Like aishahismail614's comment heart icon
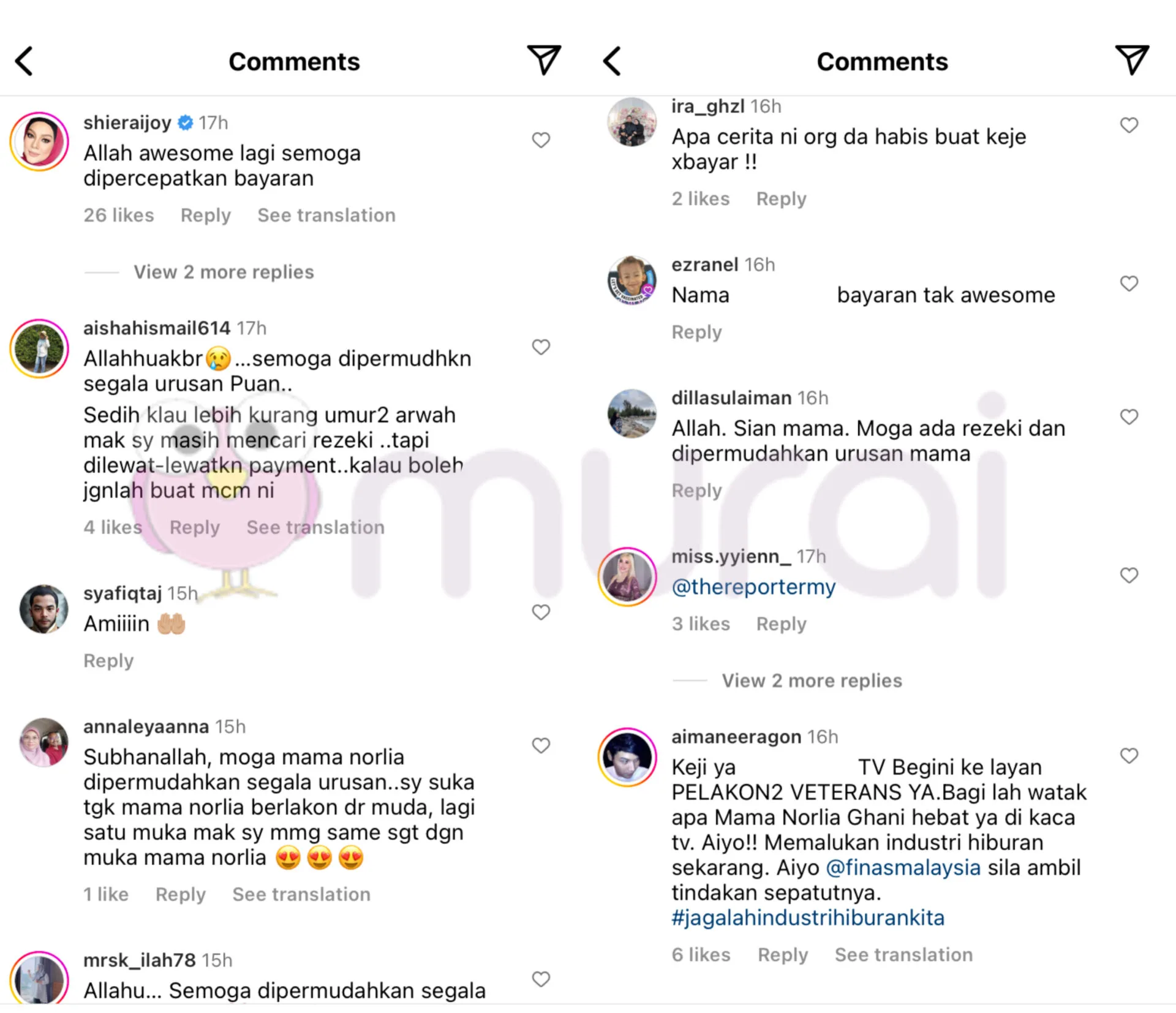This screenshot has height=1013, width=1176. coord(541,347)
